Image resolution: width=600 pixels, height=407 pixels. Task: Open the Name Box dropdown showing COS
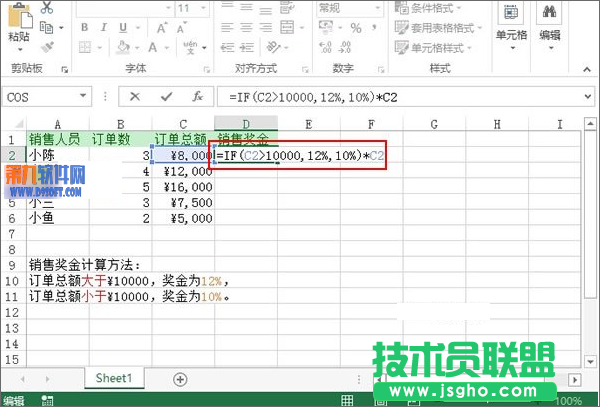(83, 96)
